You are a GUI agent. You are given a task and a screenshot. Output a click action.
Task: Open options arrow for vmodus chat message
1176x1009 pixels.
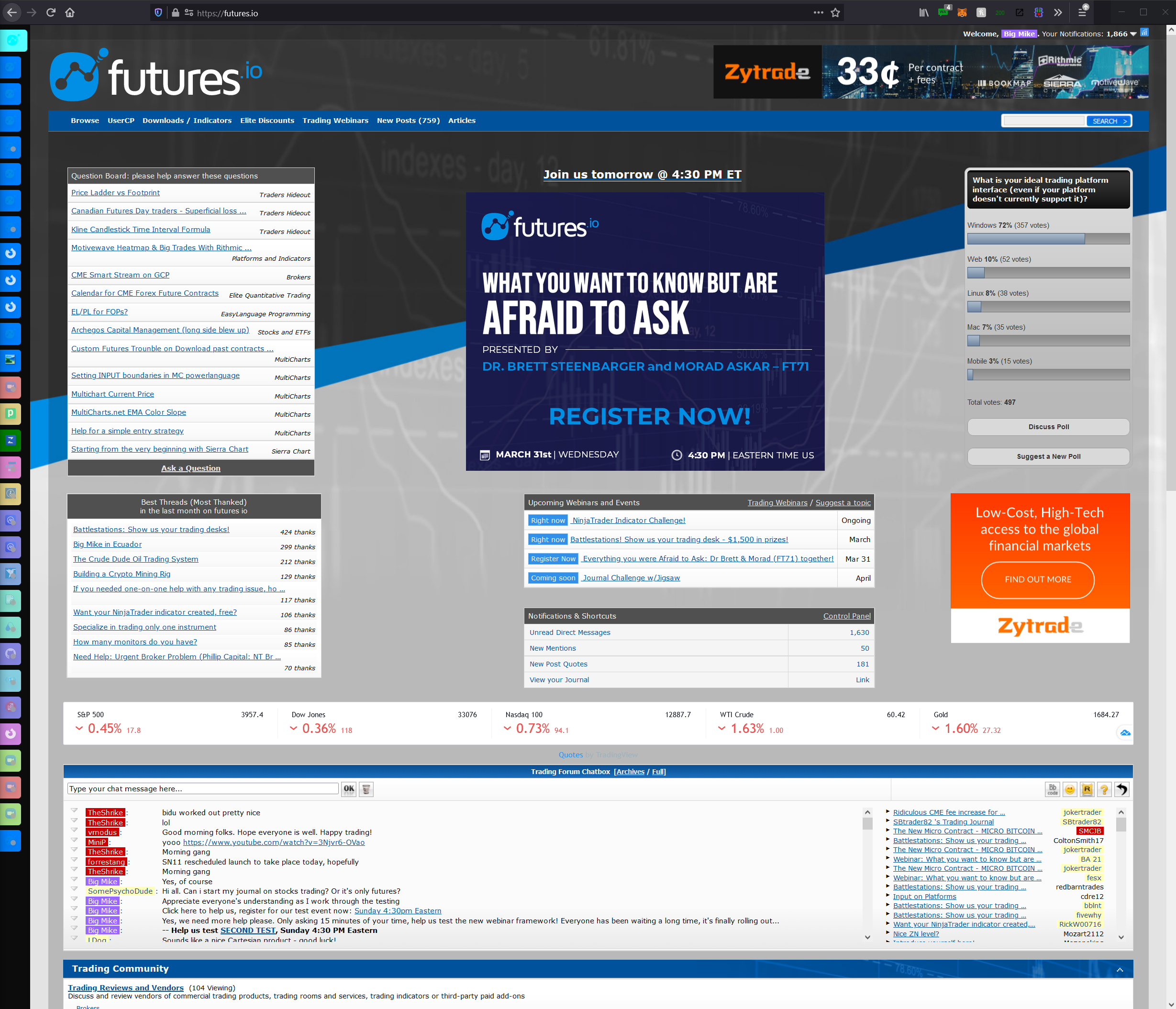coord(74,830)
